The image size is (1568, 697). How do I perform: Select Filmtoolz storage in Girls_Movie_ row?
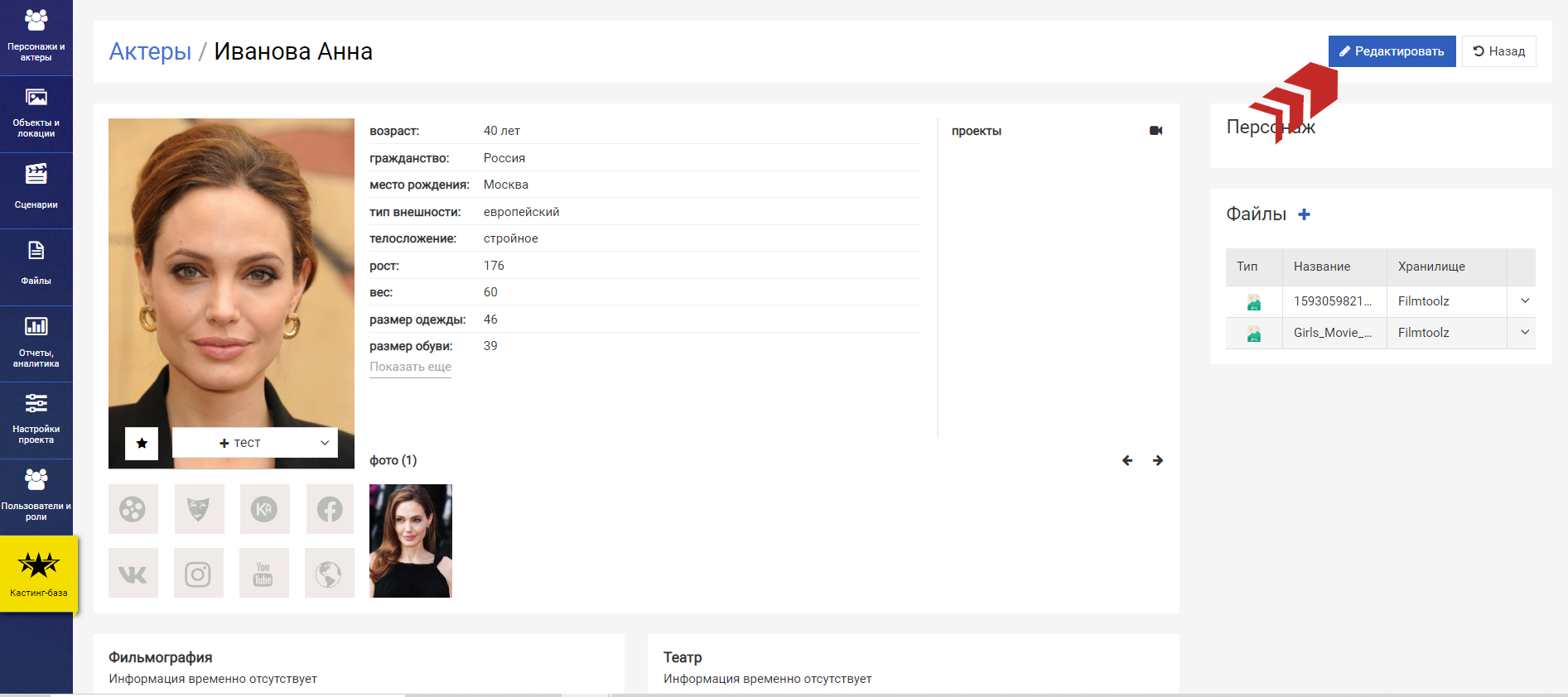1423,333
